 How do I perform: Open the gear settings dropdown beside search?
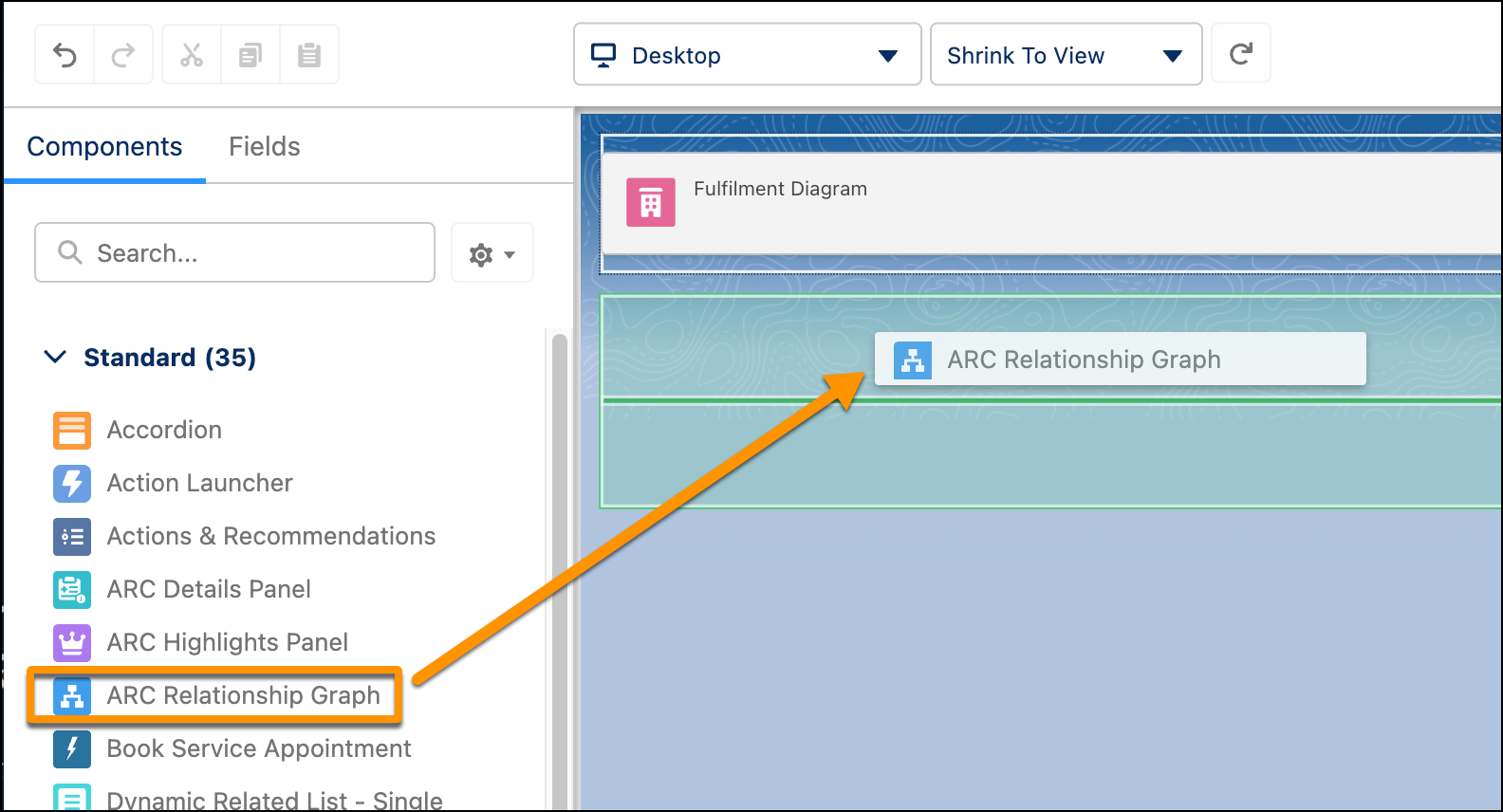click(x=492, y=252)
